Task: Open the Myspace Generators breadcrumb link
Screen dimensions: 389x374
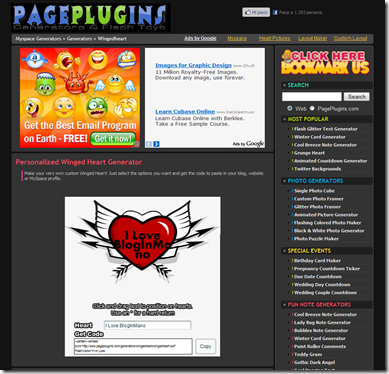Action: point(38,39)
